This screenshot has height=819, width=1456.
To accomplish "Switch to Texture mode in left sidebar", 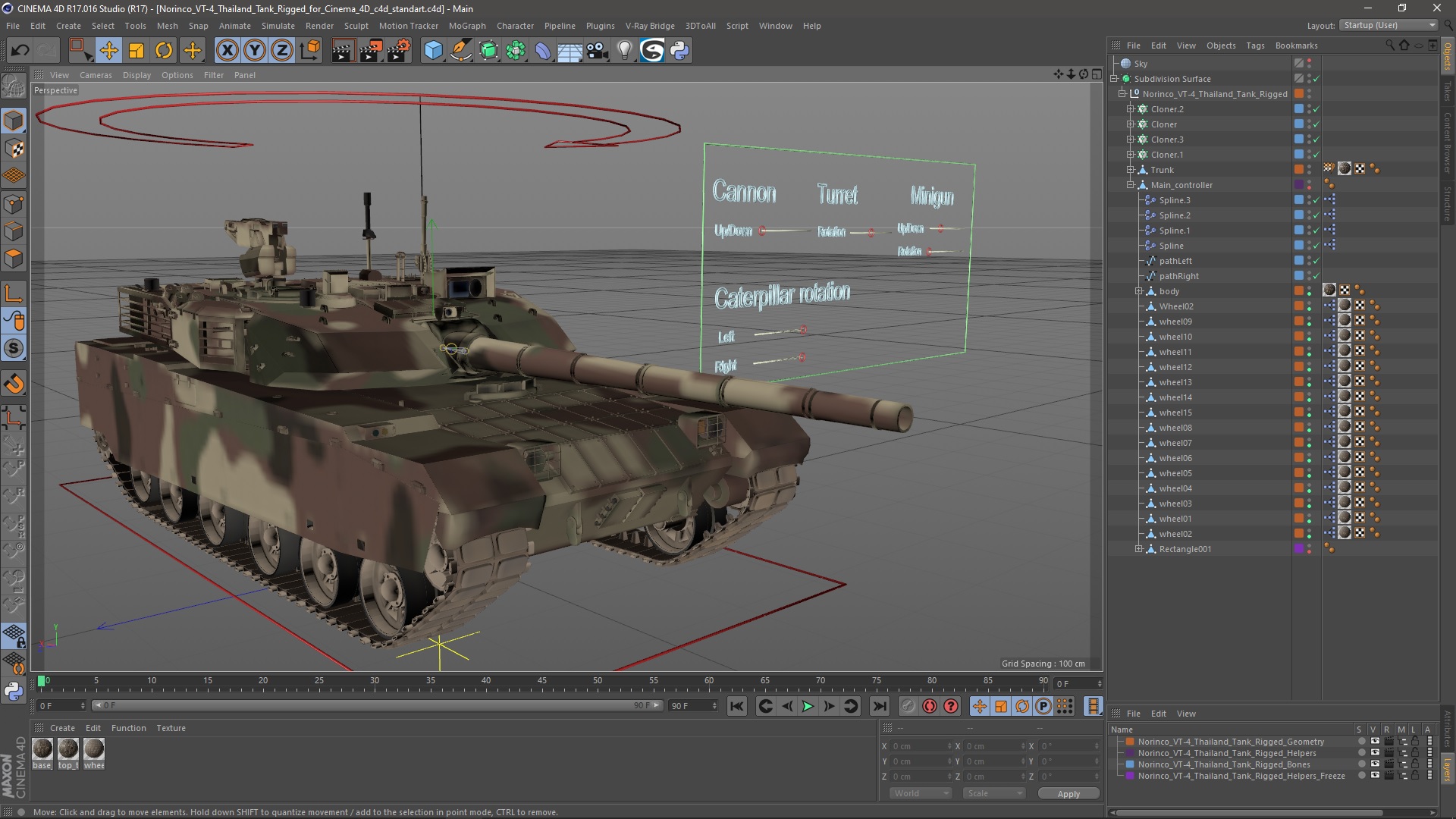I will pos(14,149).
